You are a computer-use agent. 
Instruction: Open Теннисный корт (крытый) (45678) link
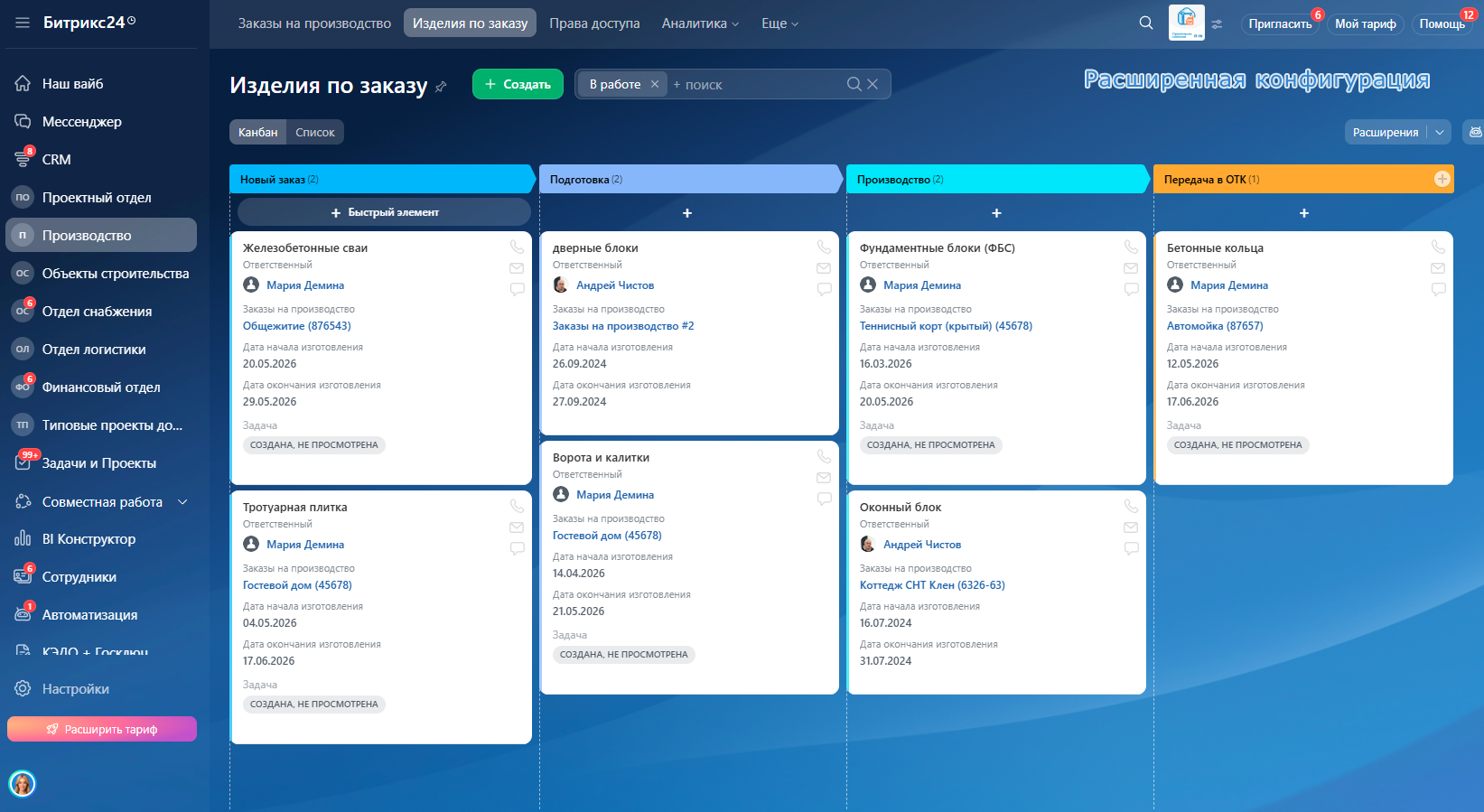coord(946,326)
